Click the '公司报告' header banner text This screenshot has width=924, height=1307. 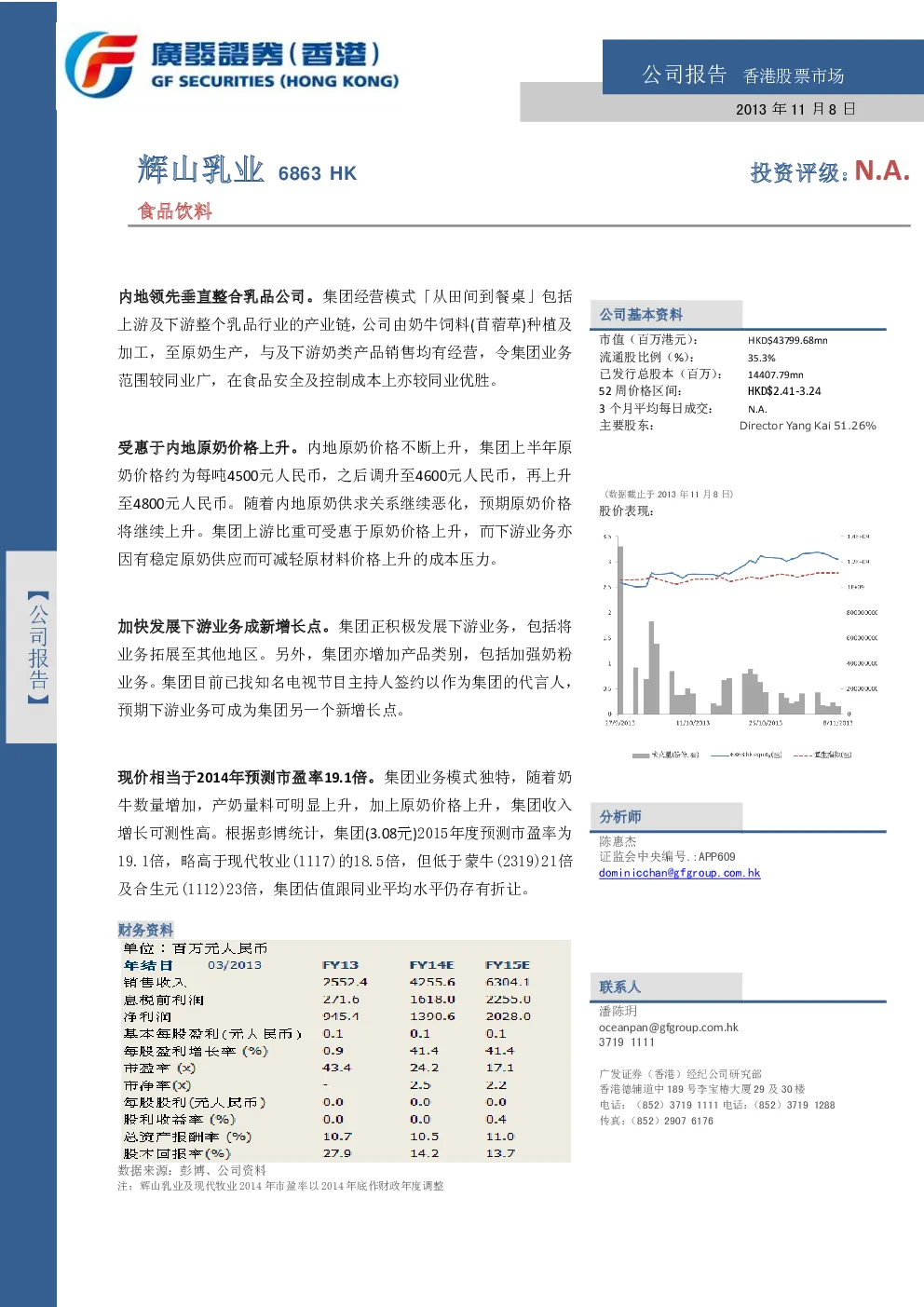coord(684,75)
